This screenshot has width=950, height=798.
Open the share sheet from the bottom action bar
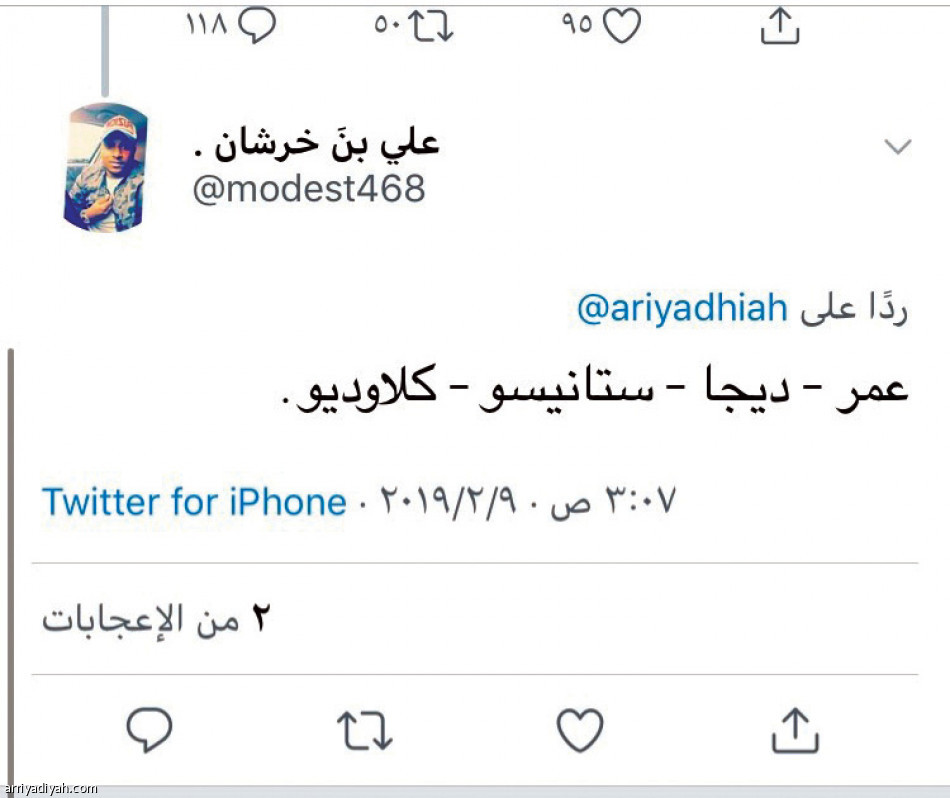click(x=797, y=731)
